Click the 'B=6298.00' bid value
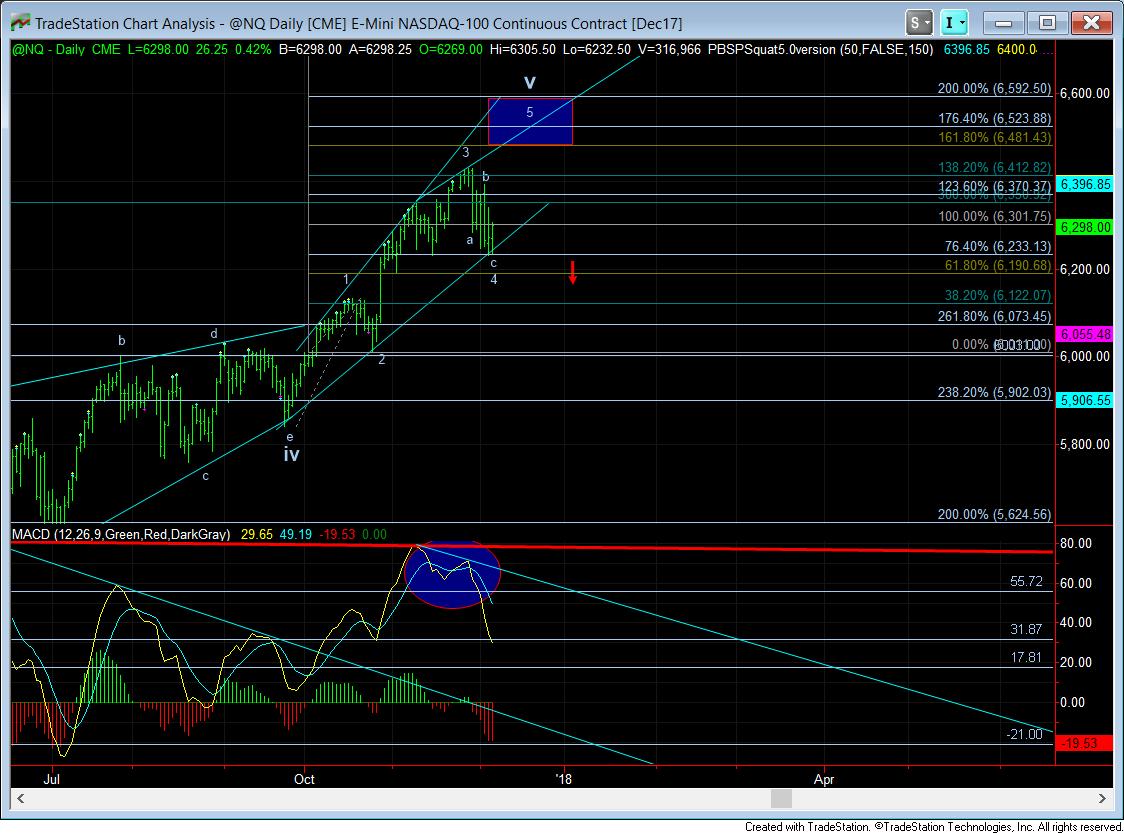 tap(310, 49)
